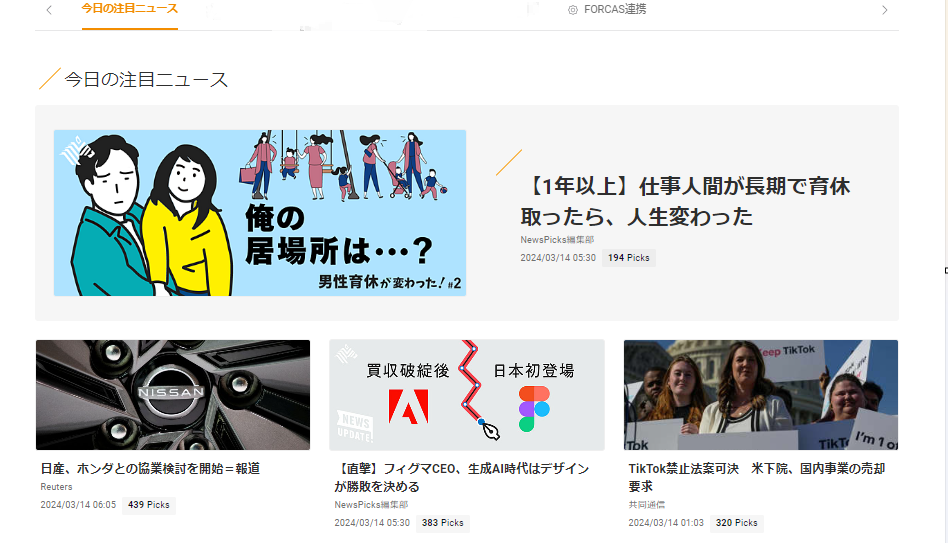Click the 194 Picks badge
This screenshot has height=543, width=948.
coord(629,258)
